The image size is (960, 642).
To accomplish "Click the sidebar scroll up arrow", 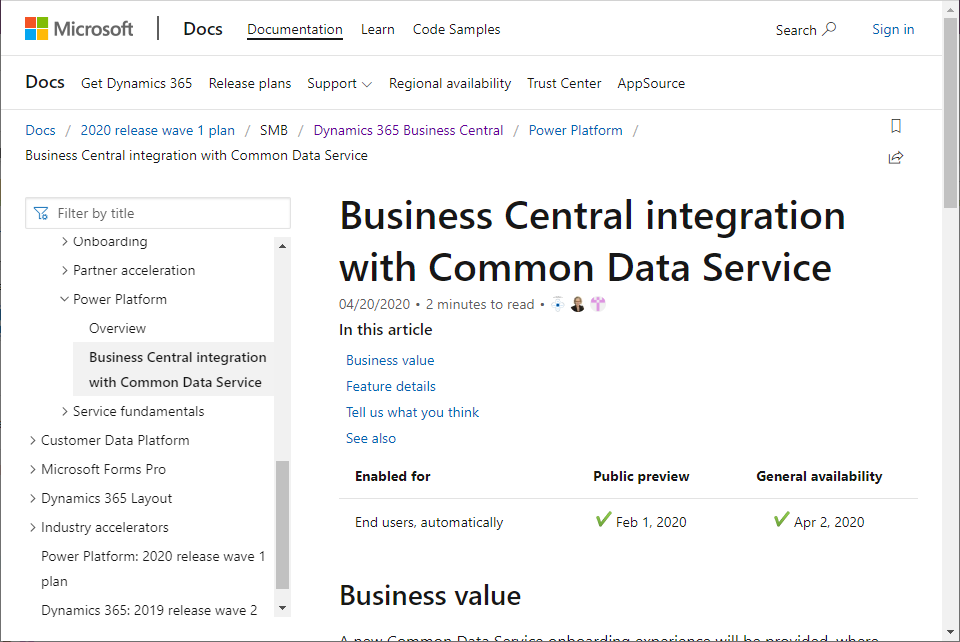I will [x=282, y=246].
